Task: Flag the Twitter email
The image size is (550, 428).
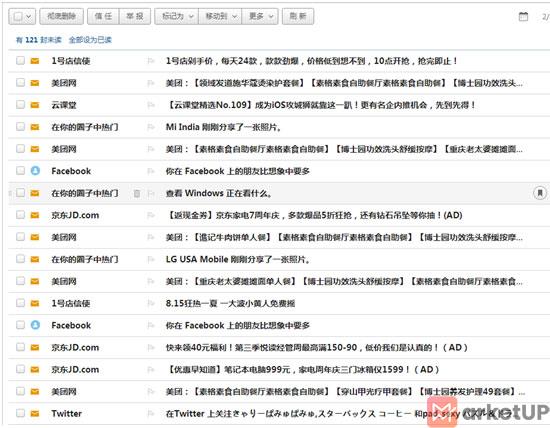Action: coord(151,414)
